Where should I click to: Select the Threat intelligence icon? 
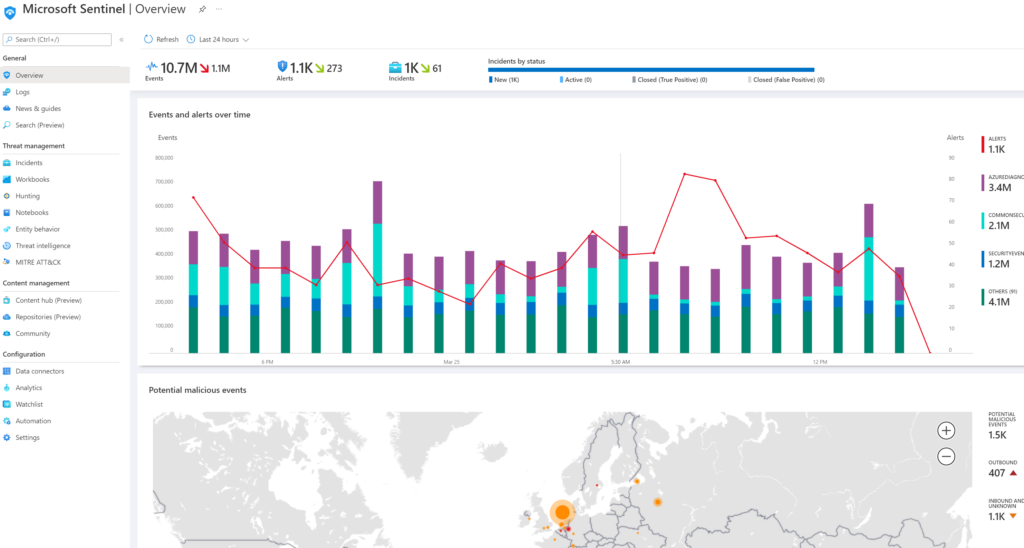(7, 245)
